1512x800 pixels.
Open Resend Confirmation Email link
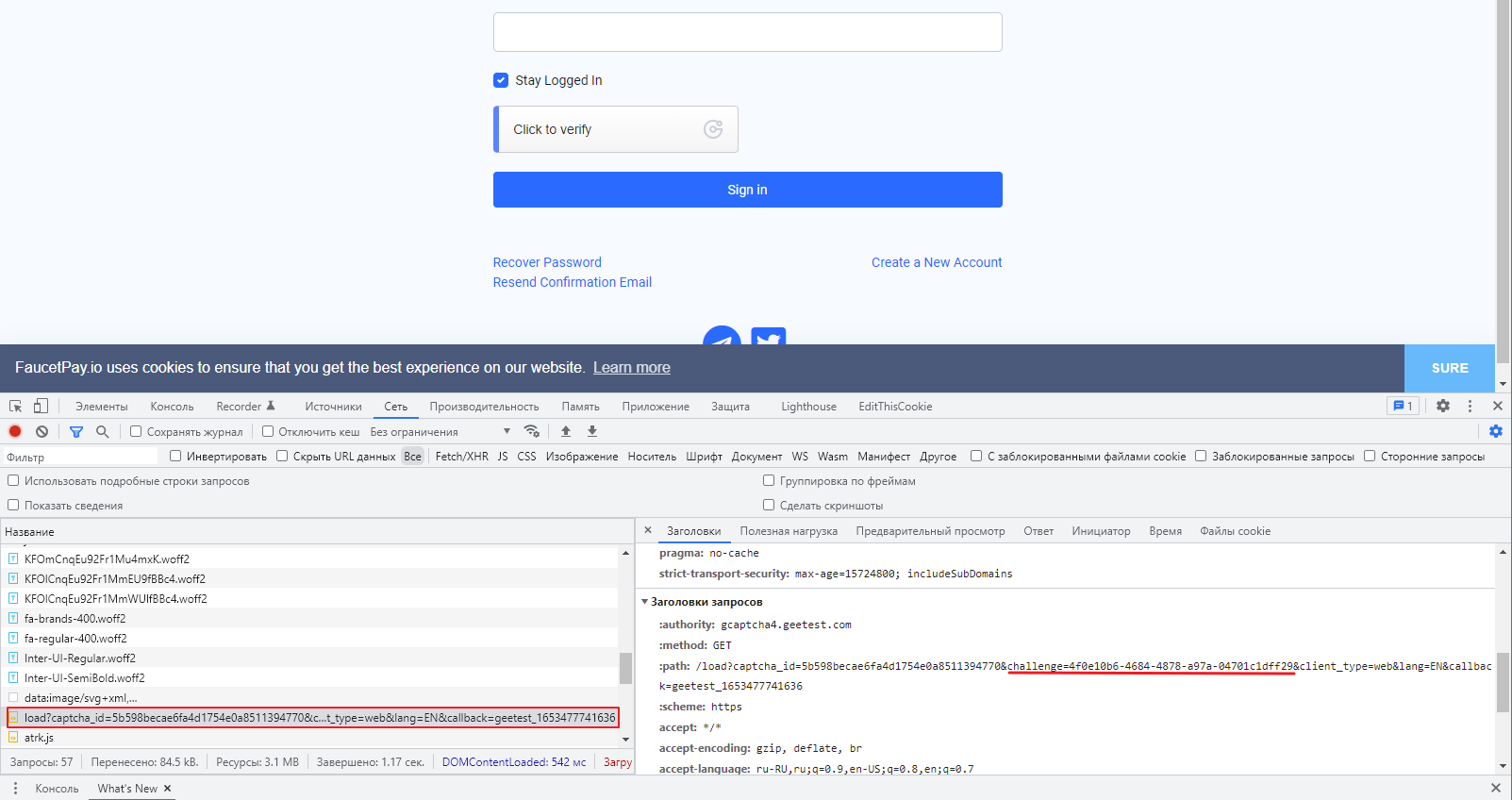tap(573, 282)
